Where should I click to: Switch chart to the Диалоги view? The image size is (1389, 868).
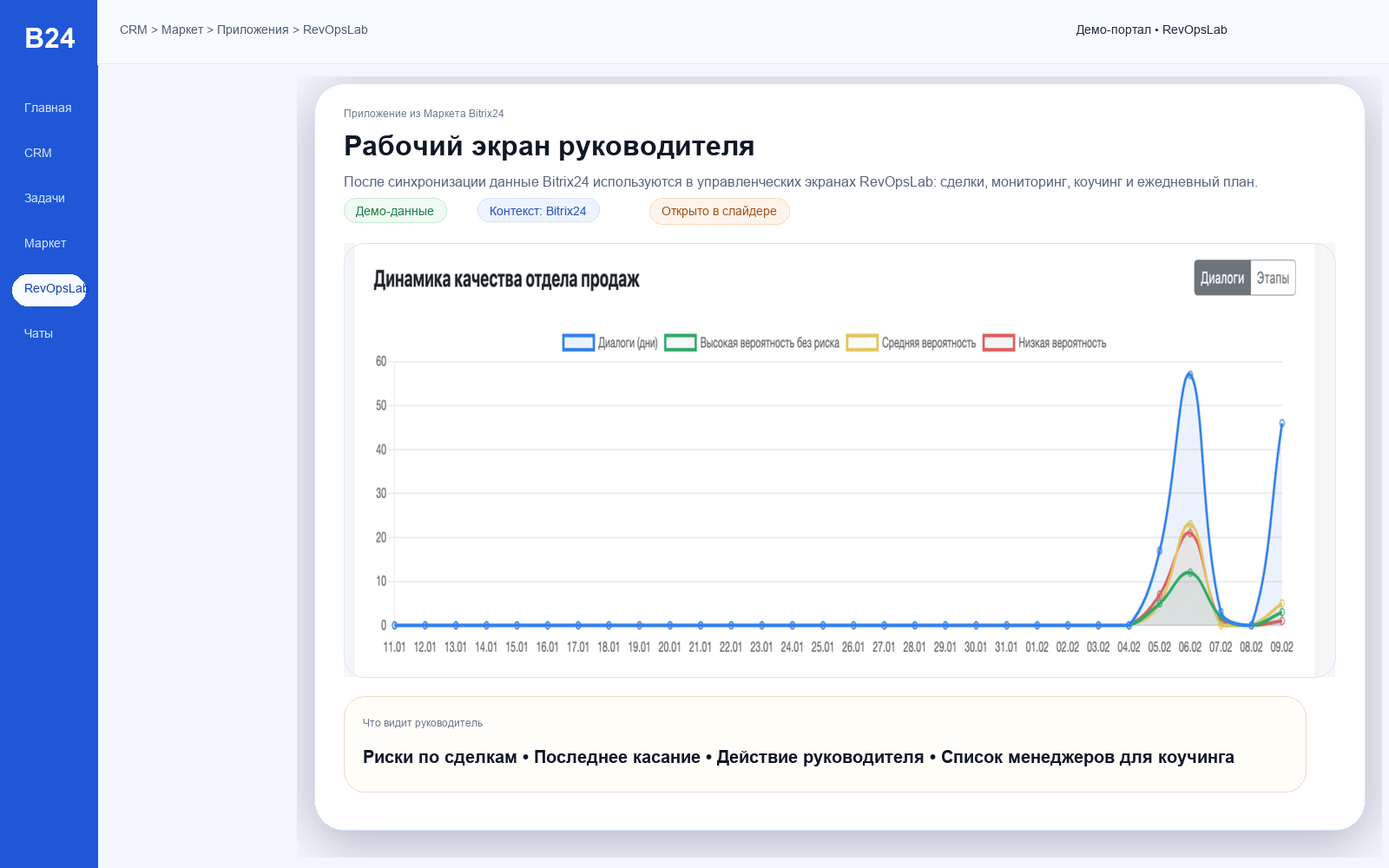(x=1222, y=278)
